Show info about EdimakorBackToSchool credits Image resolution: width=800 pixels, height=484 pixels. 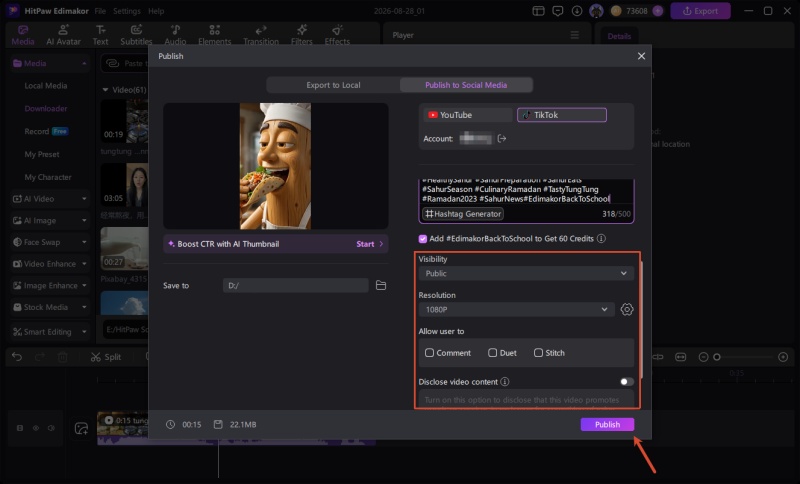click(602, 238)
